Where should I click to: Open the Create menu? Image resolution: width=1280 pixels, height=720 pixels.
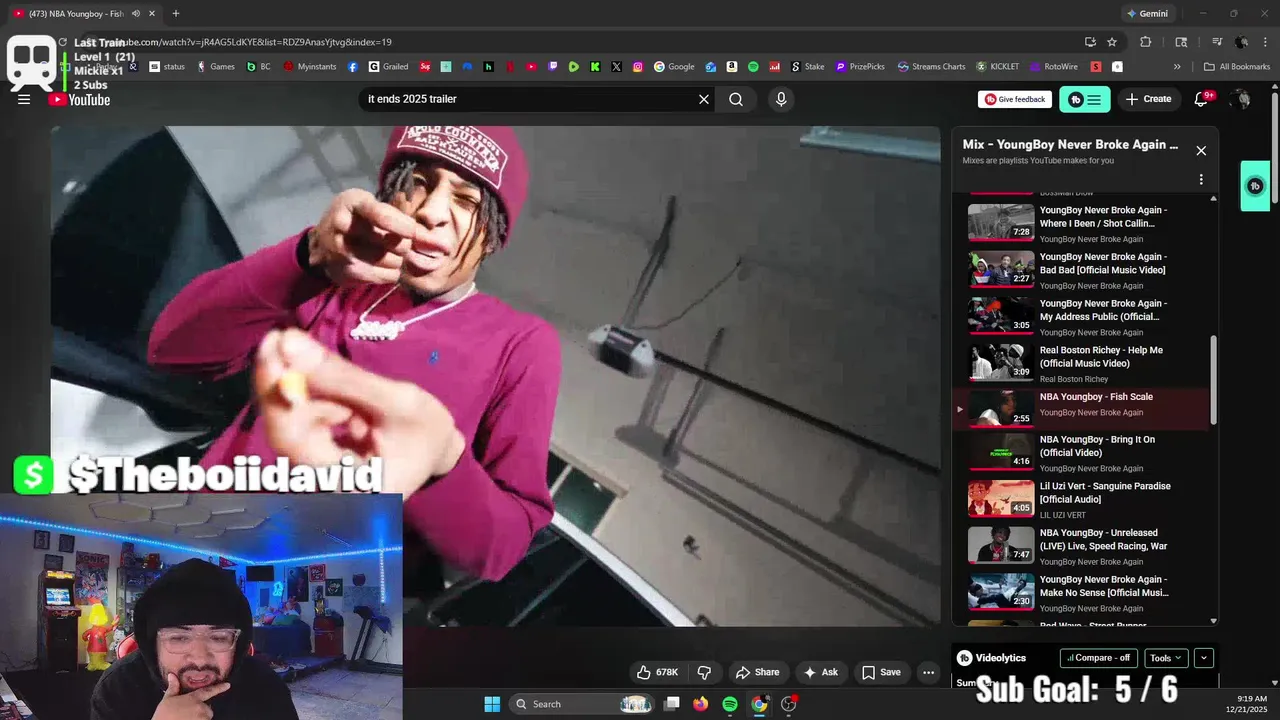point(1148,99)
